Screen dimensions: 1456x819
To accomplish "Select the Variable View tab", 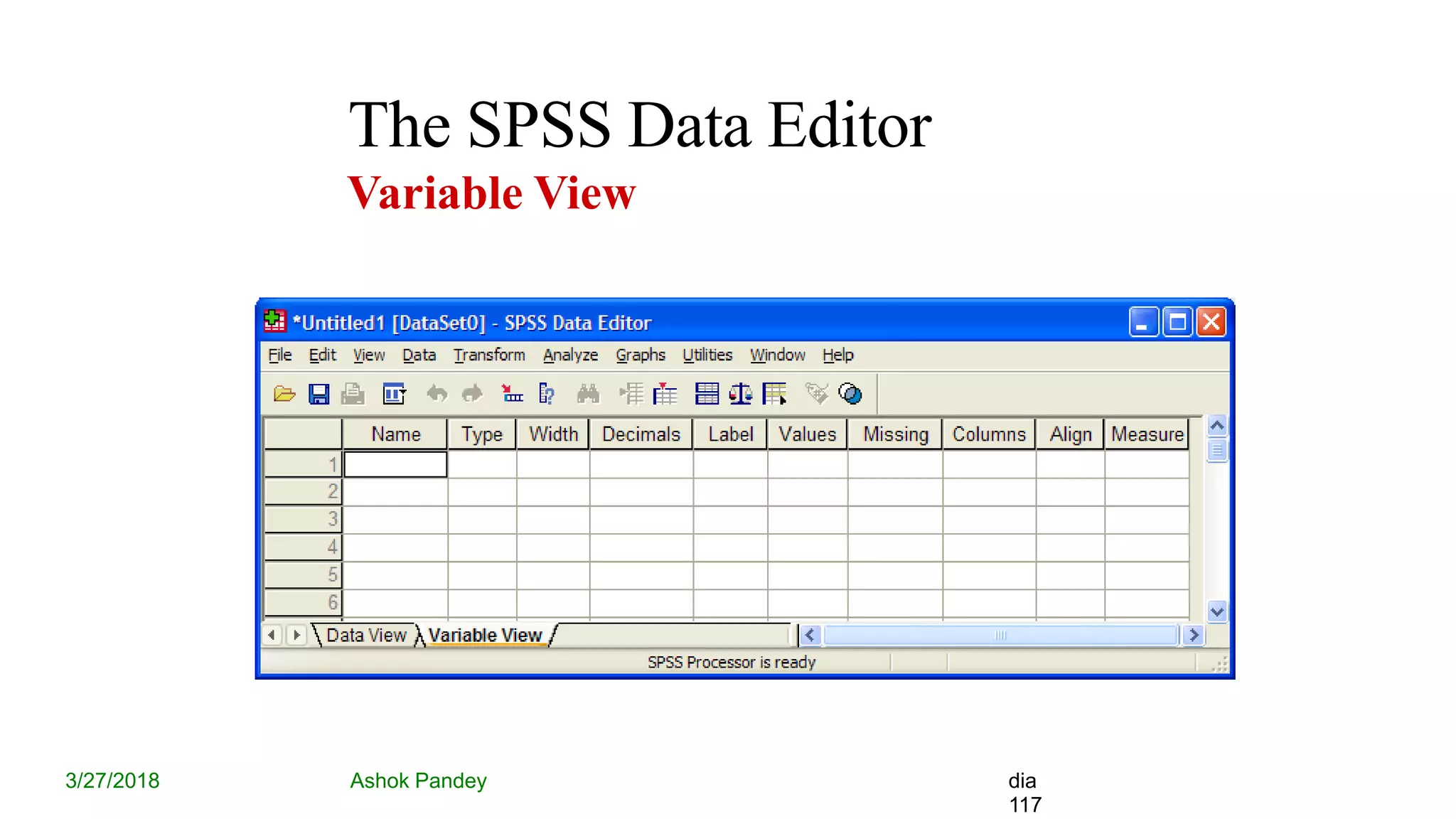I will coord(485,636).
